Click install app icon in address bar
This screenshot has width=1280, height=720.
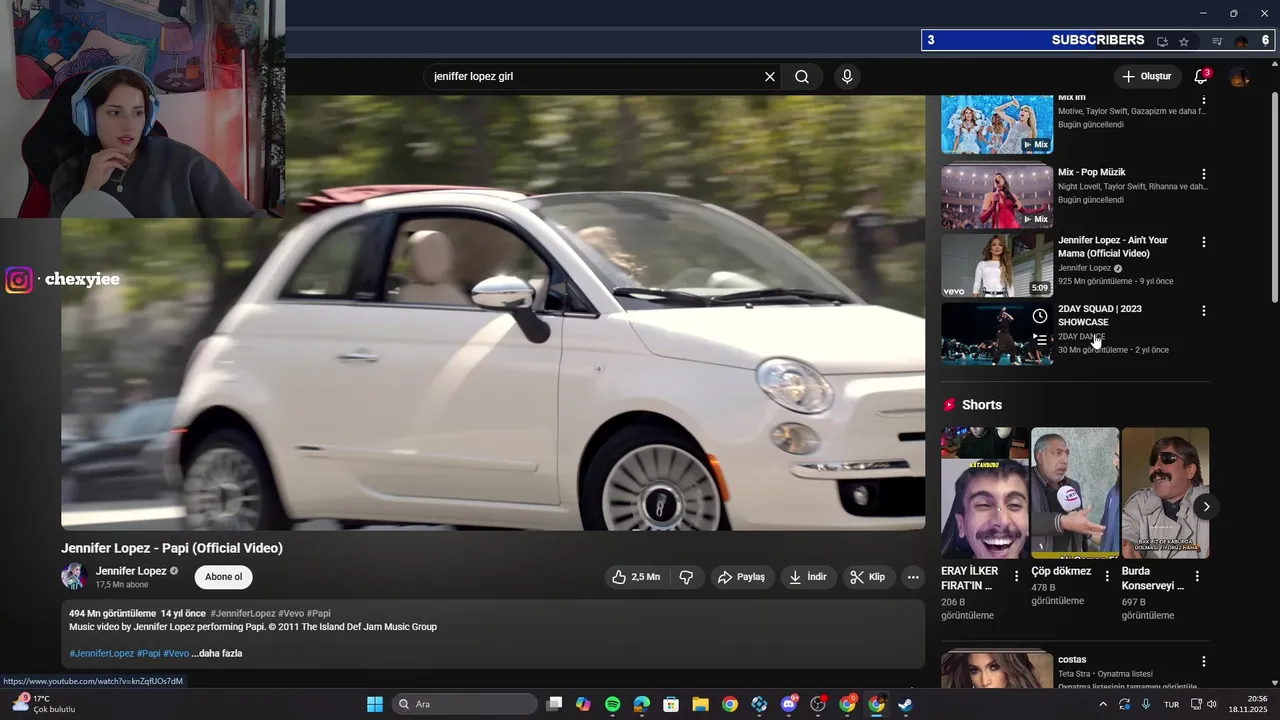pyautogui.click(x=1162, y=41)
